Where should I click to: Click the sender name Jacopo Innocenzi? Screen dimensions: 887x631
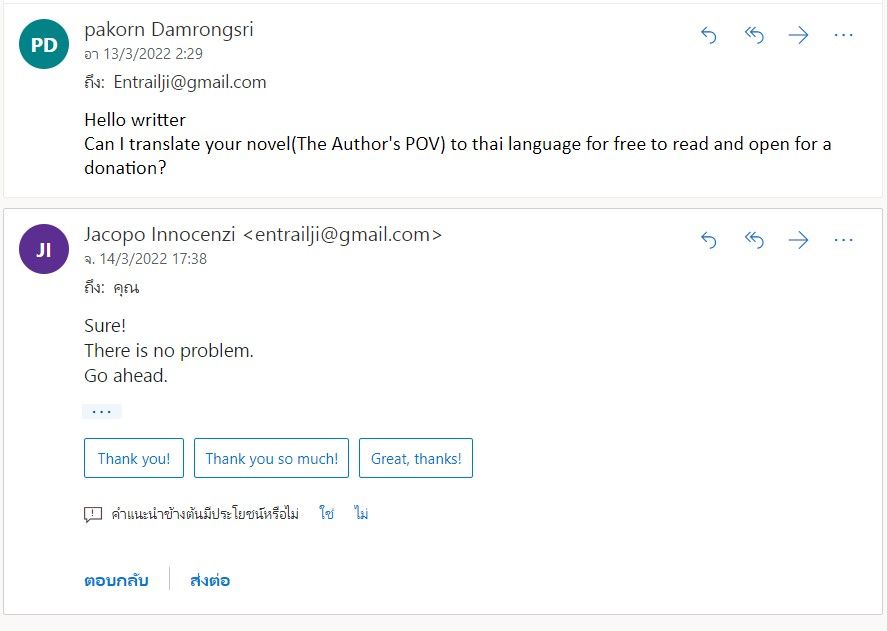(160, 234)
